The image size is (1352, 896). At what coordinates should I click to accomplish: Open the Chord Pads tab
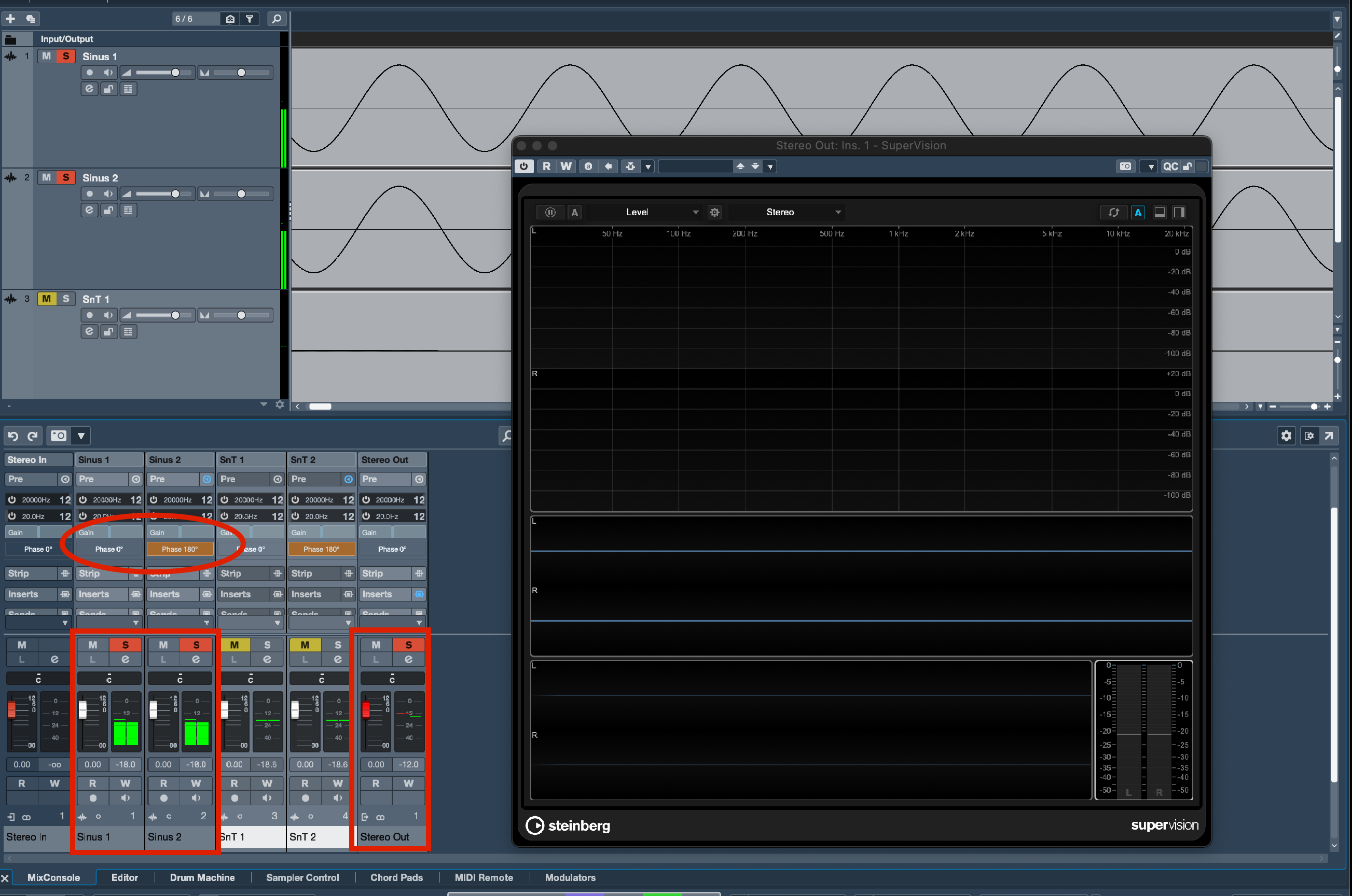point(396,877)
